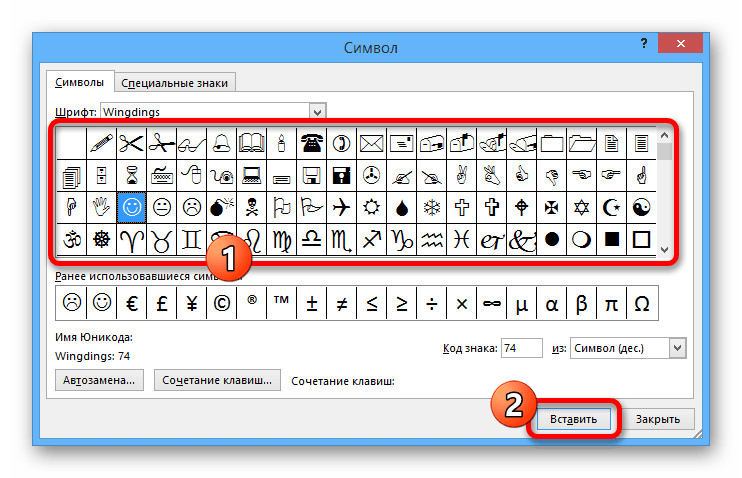Pick the pi symbol from recently used
The height and width of the screenshot is (478, 742).
click(x=611, y=303)
